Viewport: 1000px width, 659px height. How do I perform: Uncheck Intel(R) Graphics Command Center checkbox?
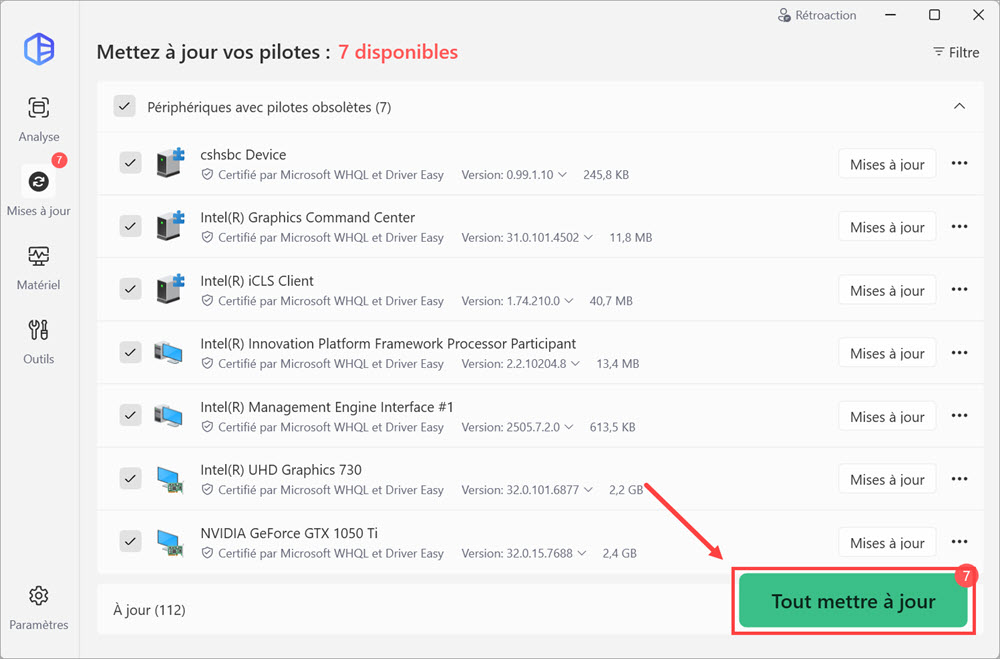point(130,226)
